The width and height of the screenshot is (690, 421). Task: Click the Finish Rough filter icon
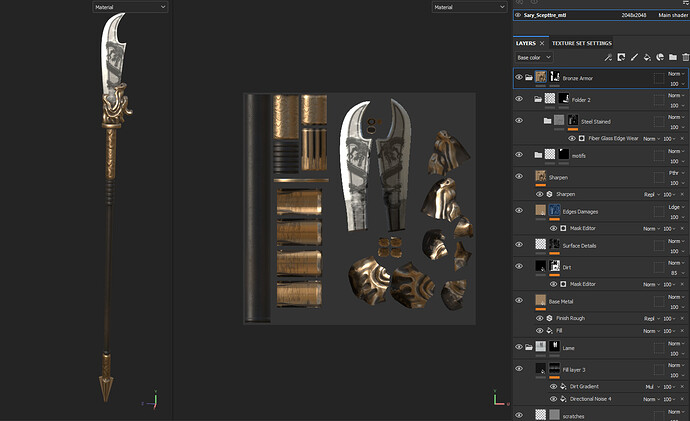coord(549,318)
